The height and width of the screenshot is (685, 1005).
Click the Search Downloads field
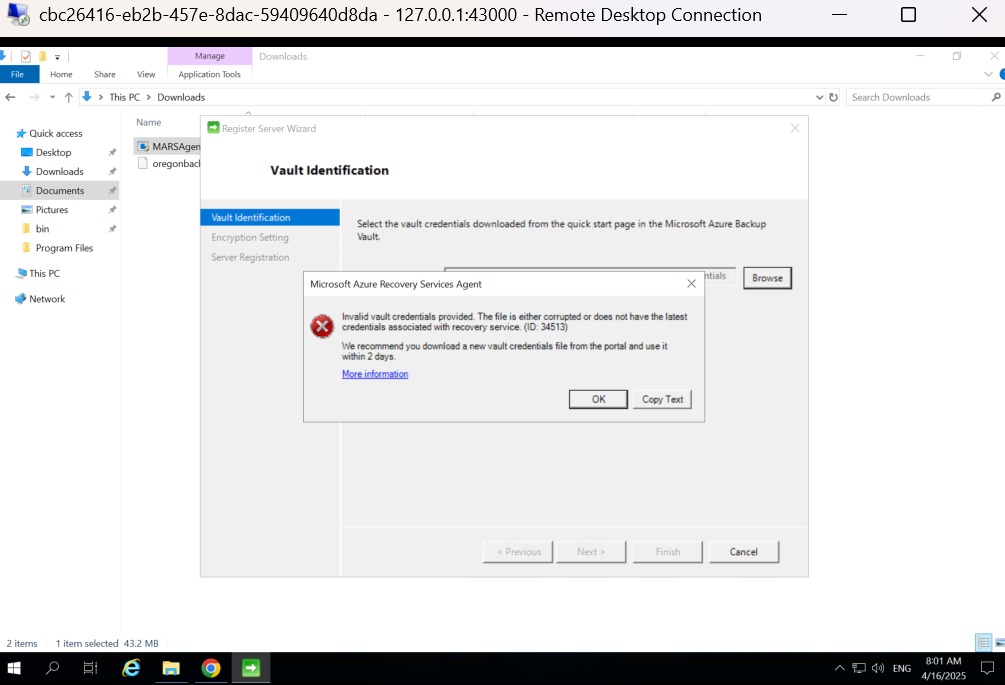(918, 97)
